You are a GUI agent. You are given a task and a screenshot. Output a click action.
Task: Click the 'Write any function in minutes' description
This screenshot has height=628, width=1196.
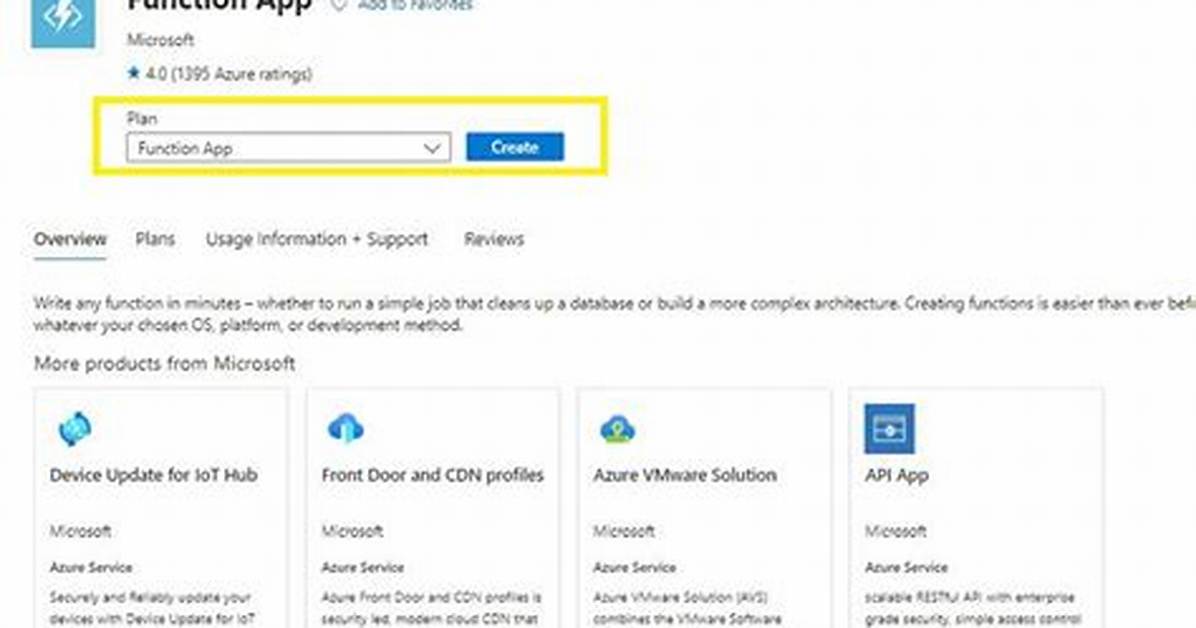(x=614, y=314)
